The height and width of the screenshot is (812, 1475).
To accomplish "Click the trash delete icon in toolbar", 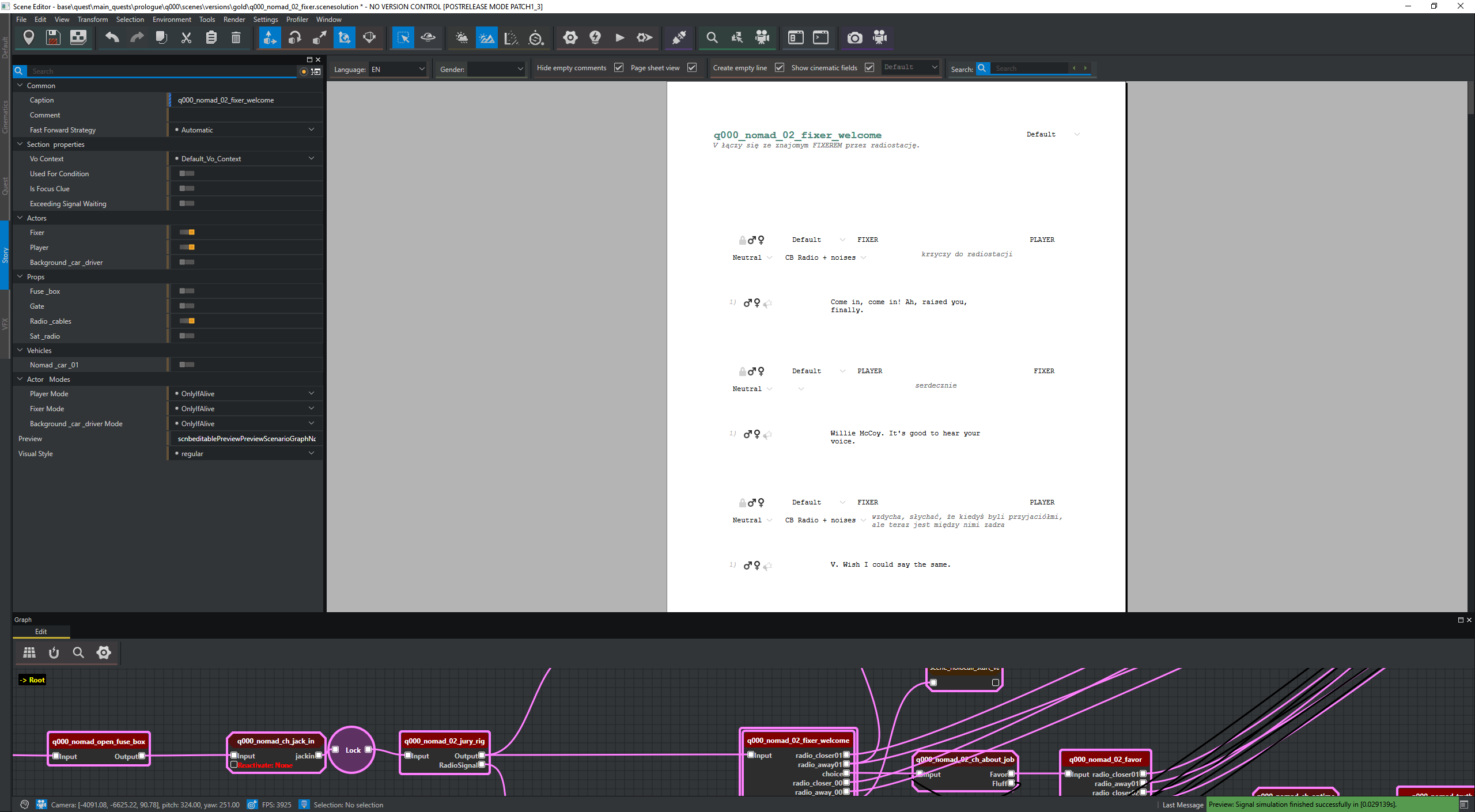I will click(x=236, y=38).
